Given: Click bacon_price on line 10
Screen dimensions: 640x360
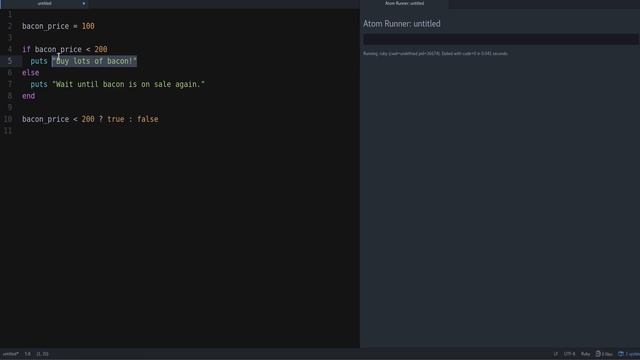Looking at the screenshot, I should point(46,119).
